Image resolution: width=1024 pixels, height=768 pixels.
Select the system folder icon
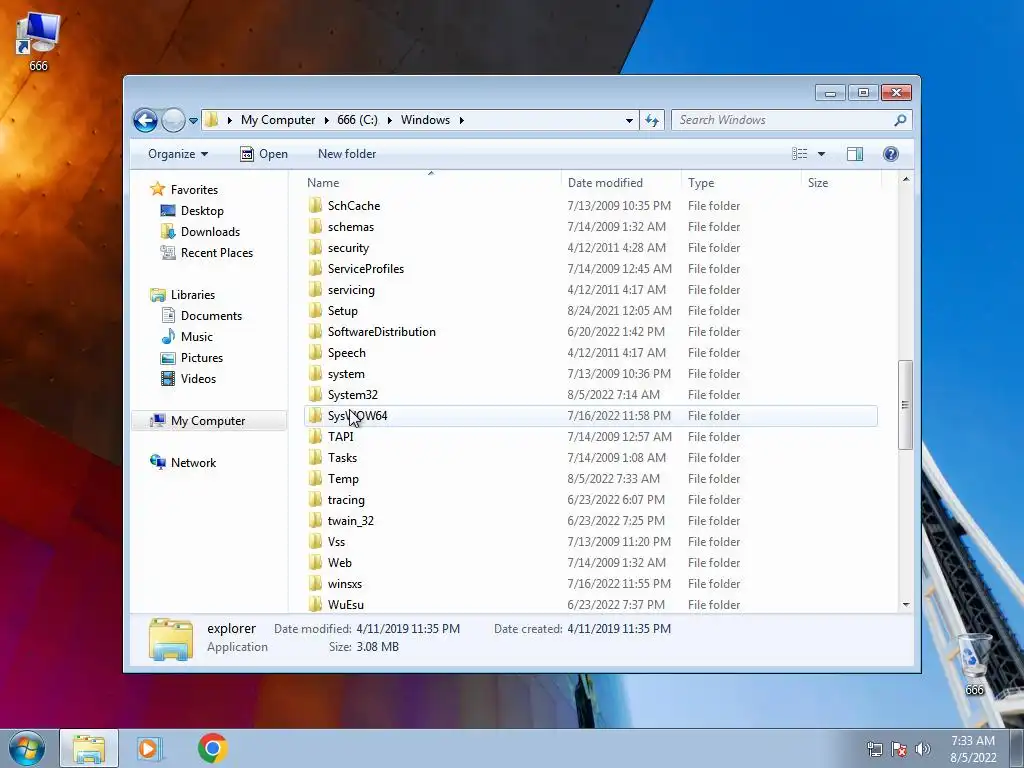pyautogui.click(x=315, y=374)
